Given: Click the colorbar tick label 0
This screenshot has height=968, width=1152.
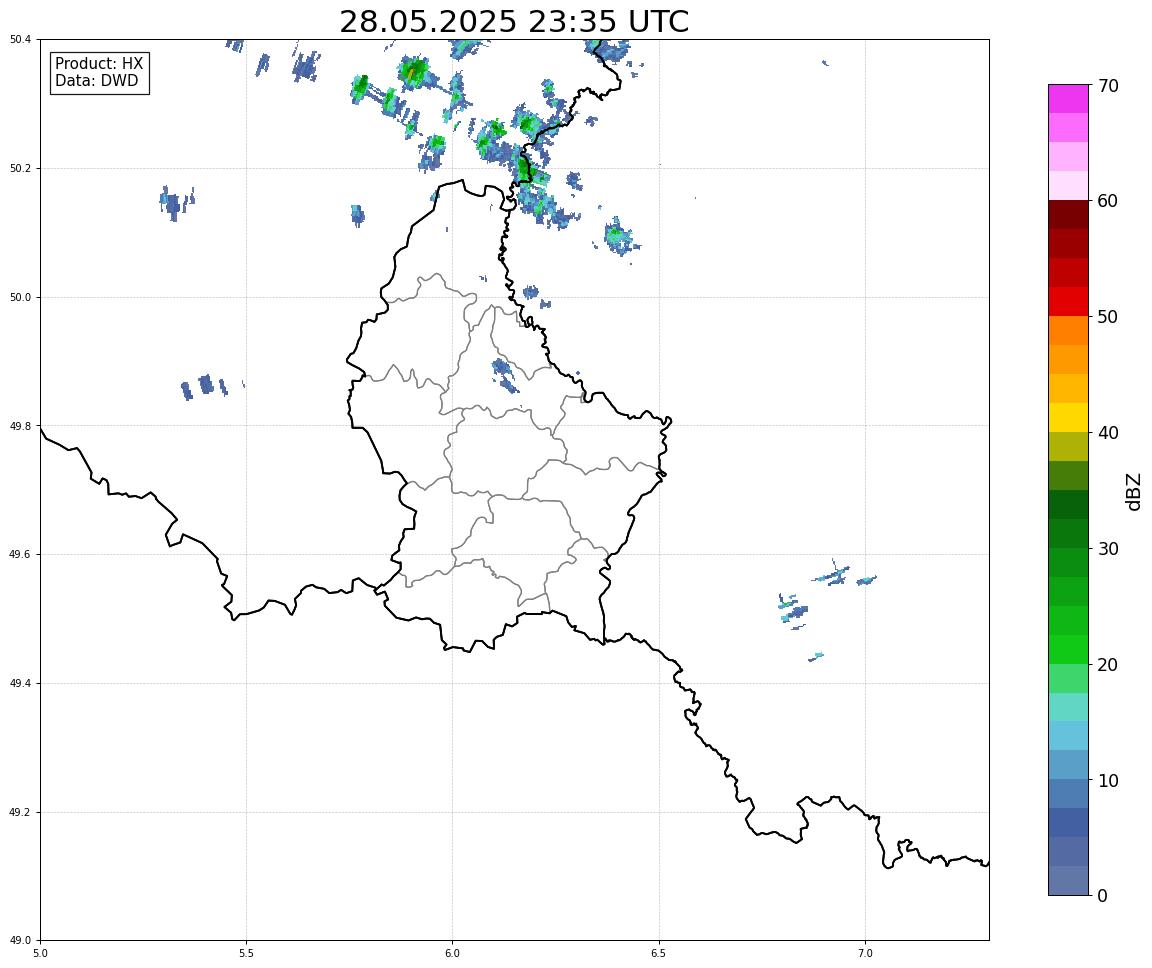Looking at the screenshot, I should (1102, 896).
